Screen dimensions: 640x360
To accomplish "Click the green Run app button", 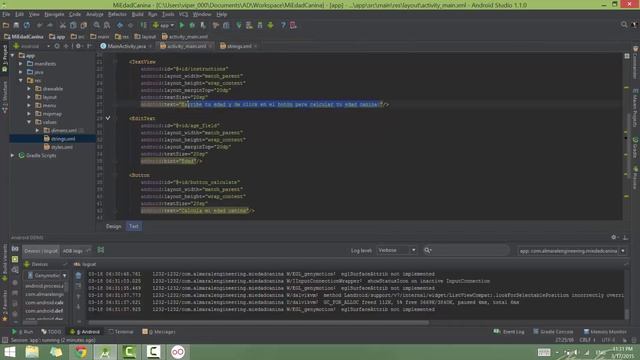I will (182, 25).
